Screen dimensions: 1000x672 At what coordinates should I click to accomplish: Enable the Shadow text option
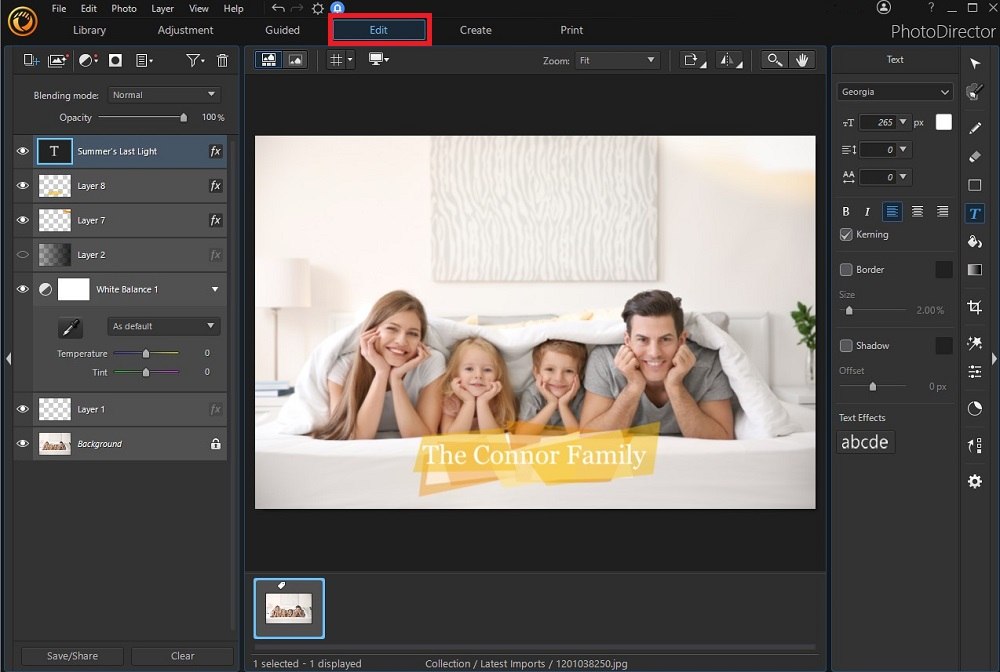(x=845, y=345)
